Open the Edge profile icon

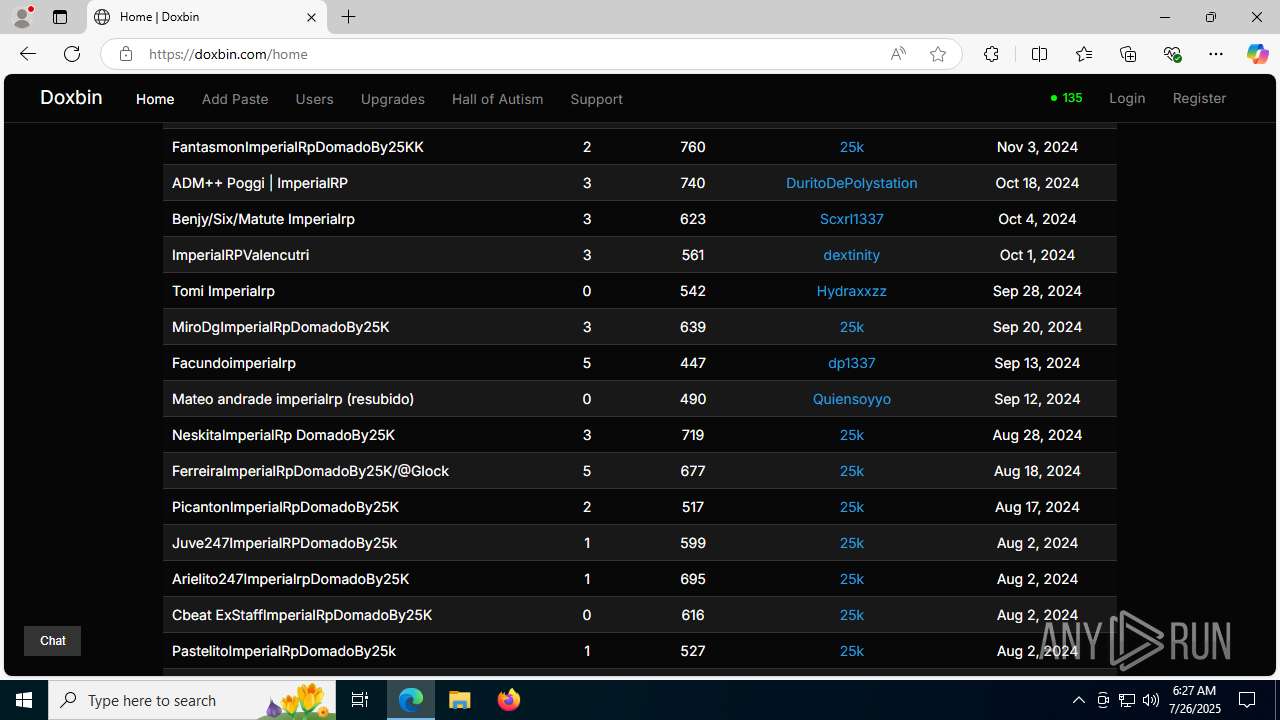pyautogui.click(x=22, y=17)
